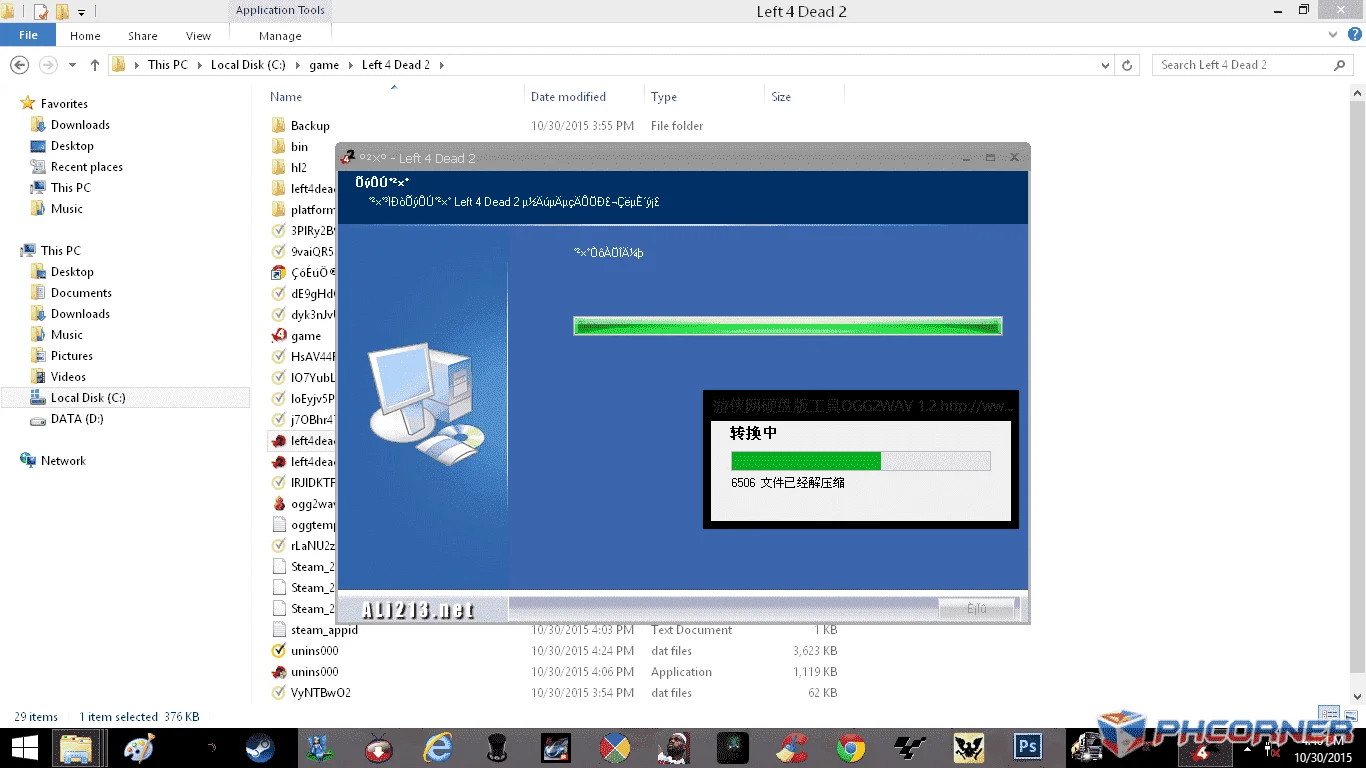Open Recent places in Favorites
Image resolution: width=1366 pixels, height=768 pixels.
[87, 167]
